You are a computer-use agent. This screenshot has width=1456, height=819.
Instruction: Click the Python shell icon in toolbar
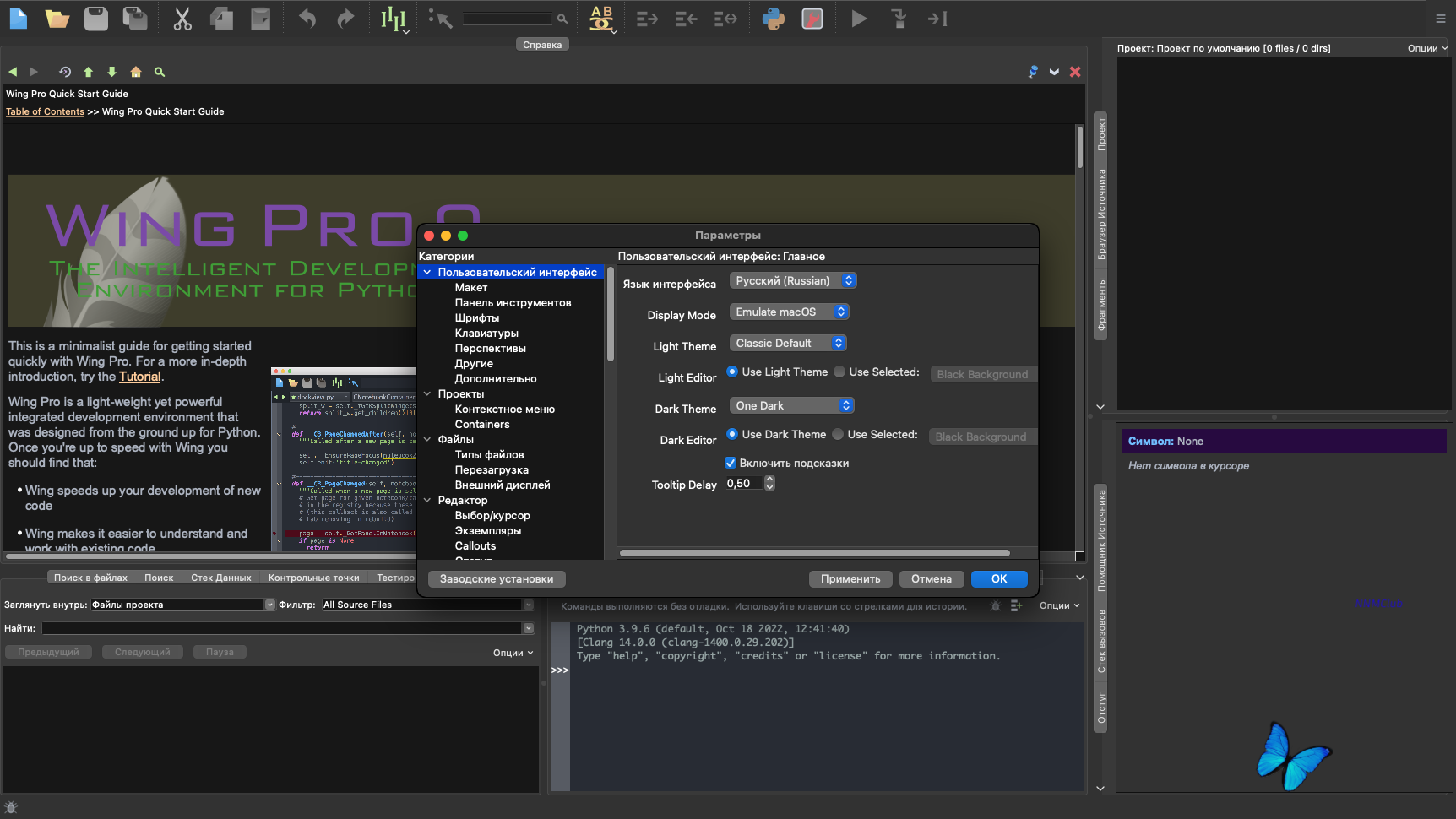(773, 18)
